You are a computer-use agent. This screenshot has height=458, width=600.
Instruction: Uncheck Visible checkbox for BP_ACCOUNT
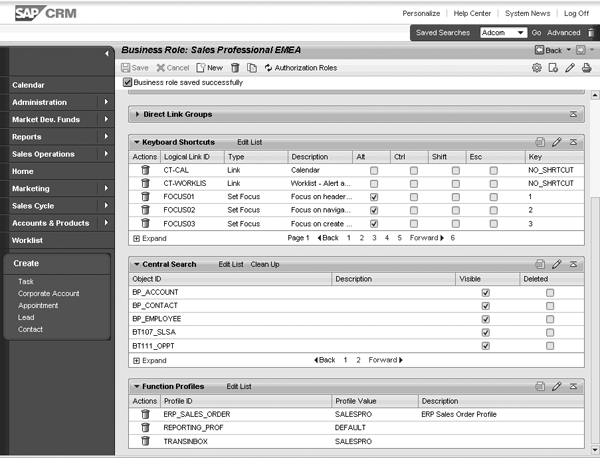point(486,292)
